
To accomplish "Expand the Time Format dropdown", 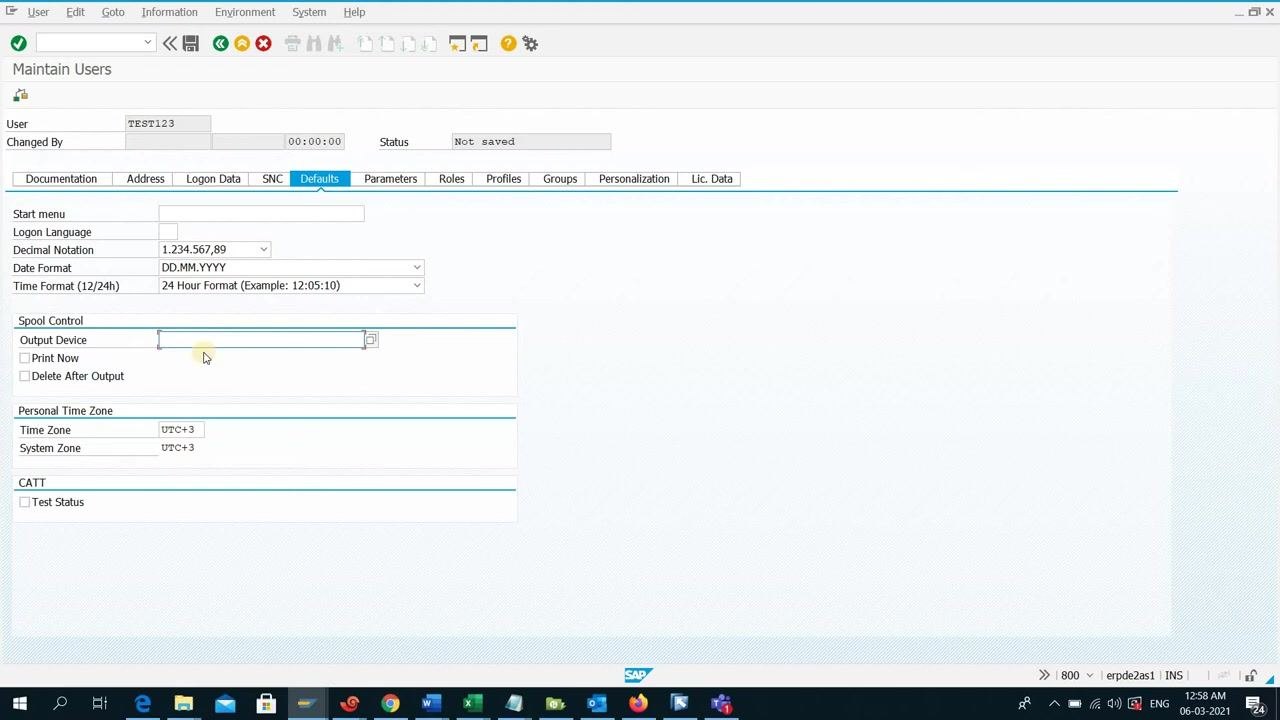I will pos(417,285).
